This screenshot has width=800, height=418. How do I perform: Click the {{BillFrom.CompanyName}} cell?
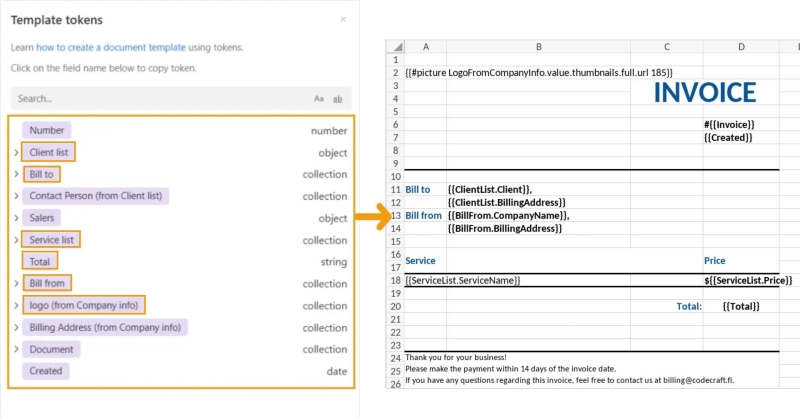538,215
